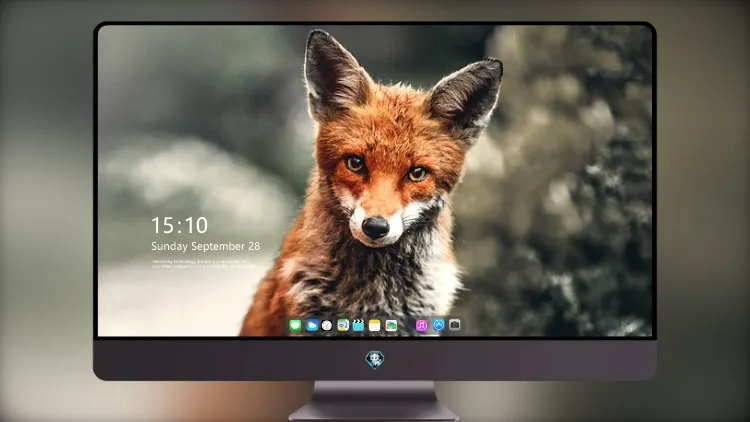This screenshot has height=422, width=750.
Task: Open the Photos gallery app in the dock
Action: [x=391, y=325]
